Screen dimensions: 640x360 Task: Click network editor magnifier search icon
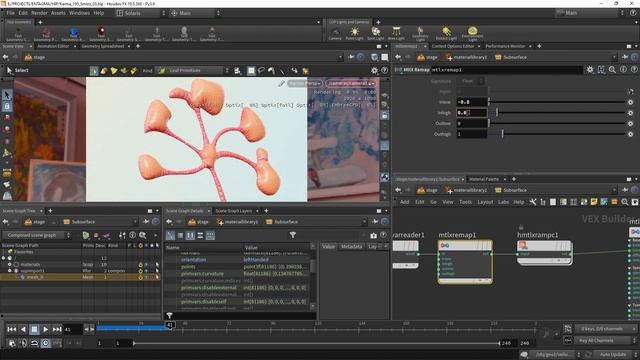(x=625, y=202)
